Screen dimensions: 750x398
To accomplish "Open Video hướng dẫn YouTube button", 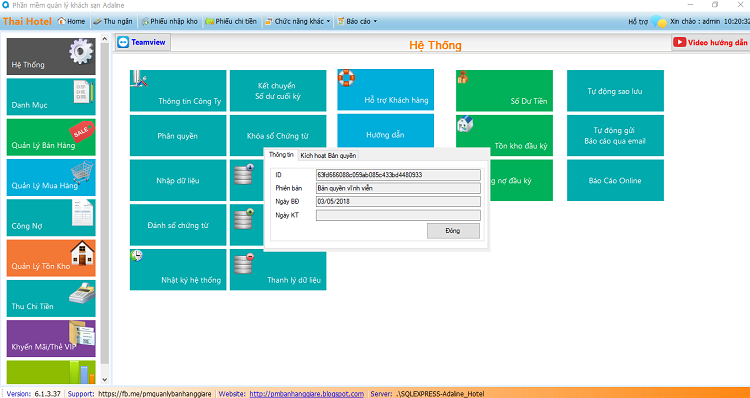I will click(x=711, y=42).
